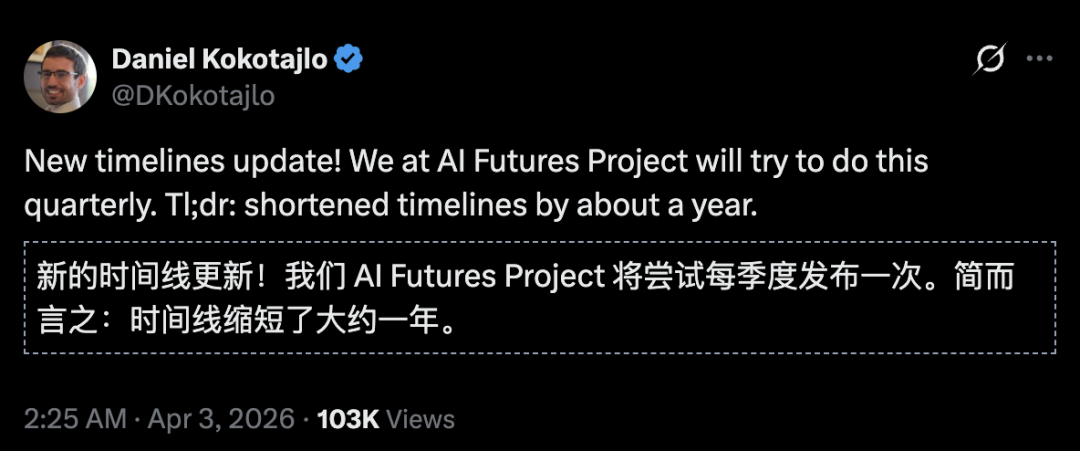
Task: Click the blue verified checkmark badge
Action: (348, 60)
